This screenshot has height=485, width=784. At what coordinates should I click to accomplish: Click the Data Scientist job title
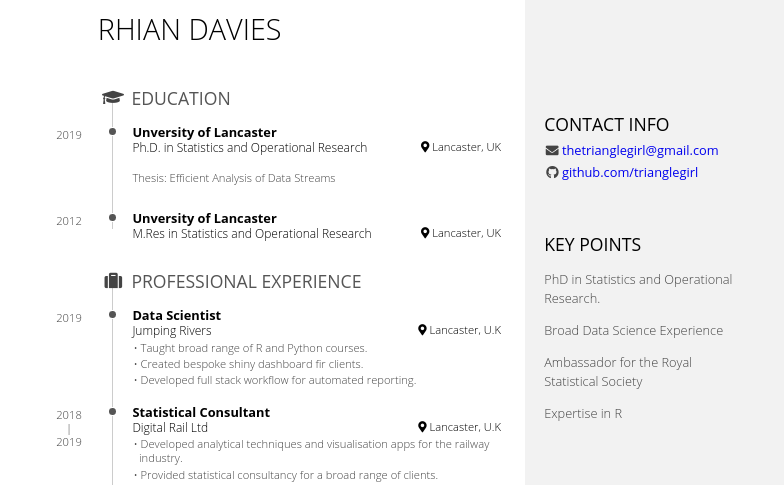point(176,315)
